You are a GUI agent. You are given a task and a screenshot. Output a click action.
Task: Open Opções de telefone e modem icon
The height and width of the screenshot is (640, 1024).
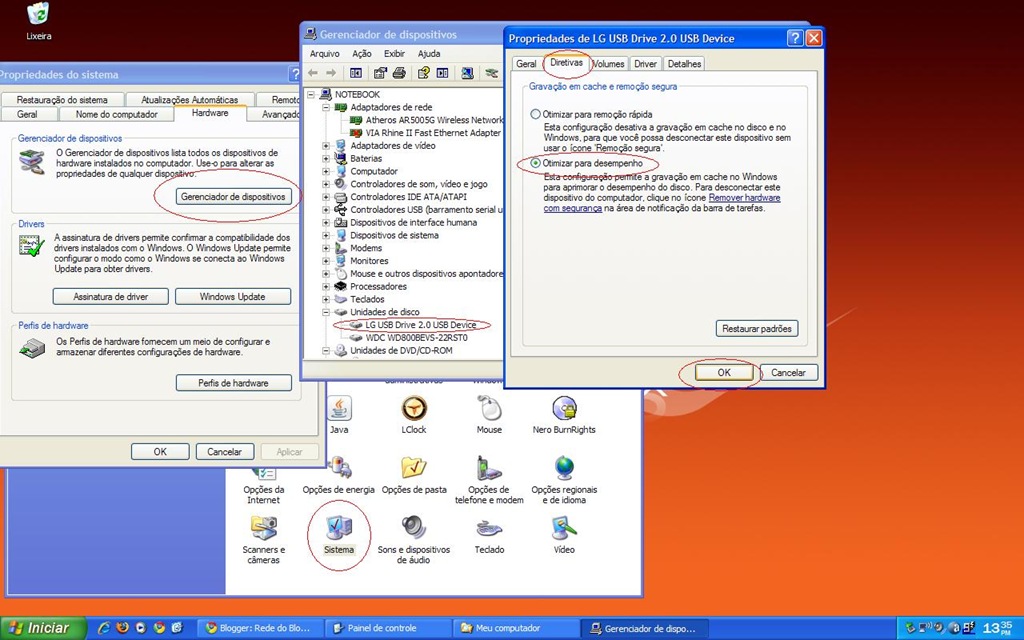[x=489, y=480]
